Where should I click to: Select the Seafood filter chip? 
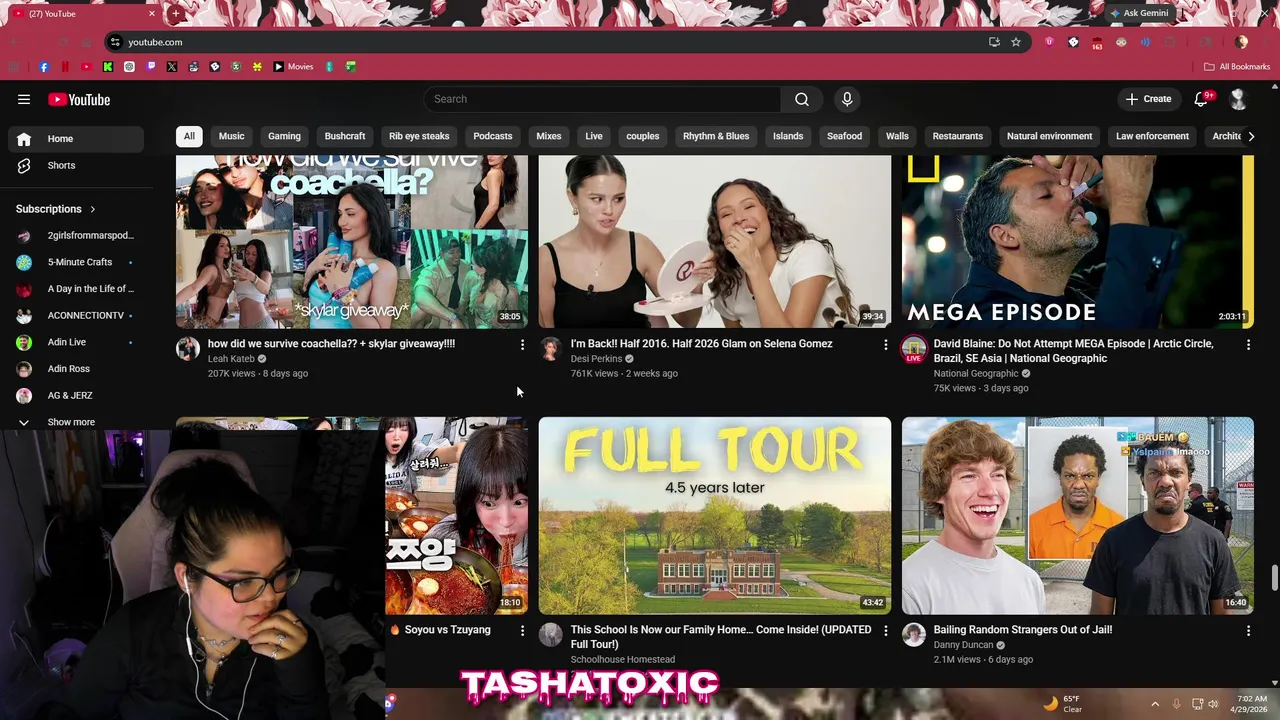point(844,136)
